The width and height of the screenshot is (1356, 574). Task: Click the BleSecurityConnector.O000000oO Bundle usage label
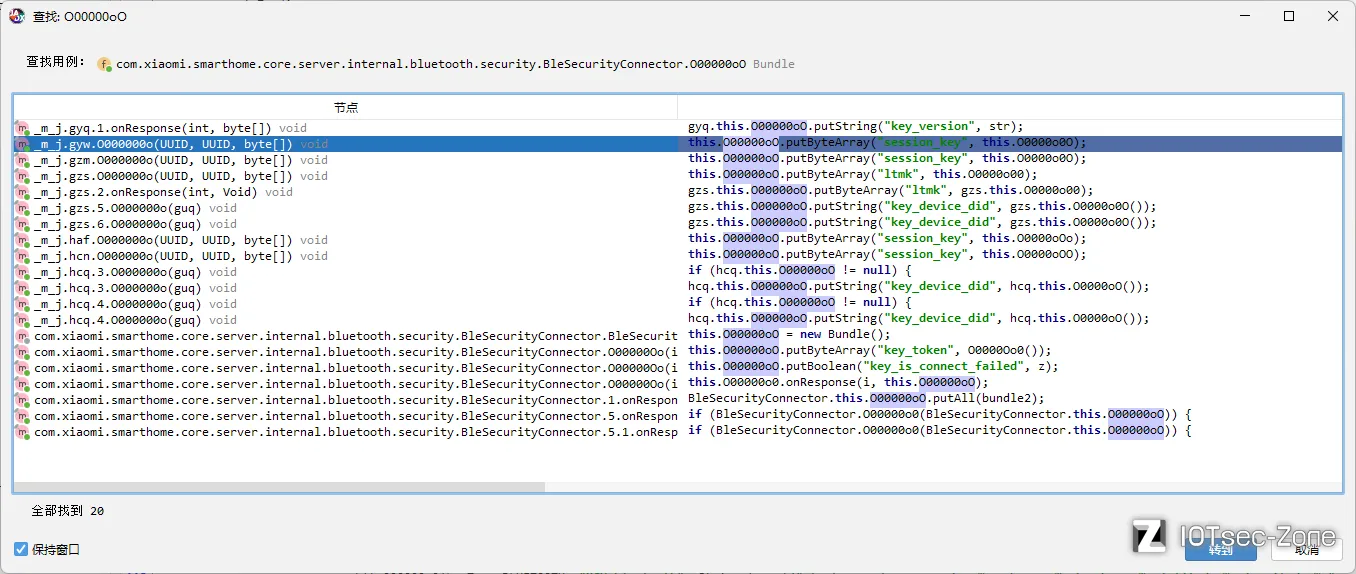pos(455,64)
